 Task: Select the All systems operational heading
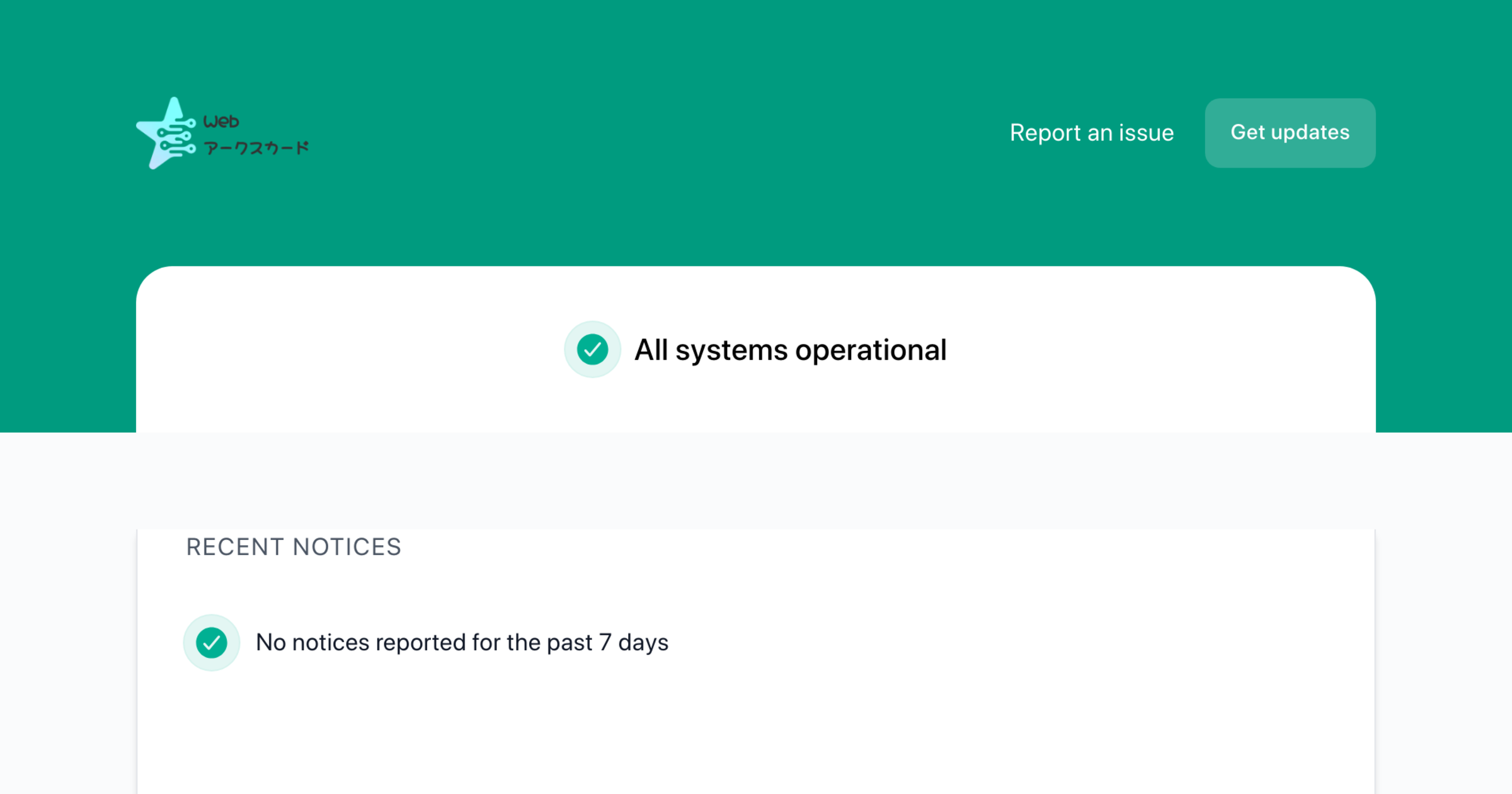tap(790, 350)
